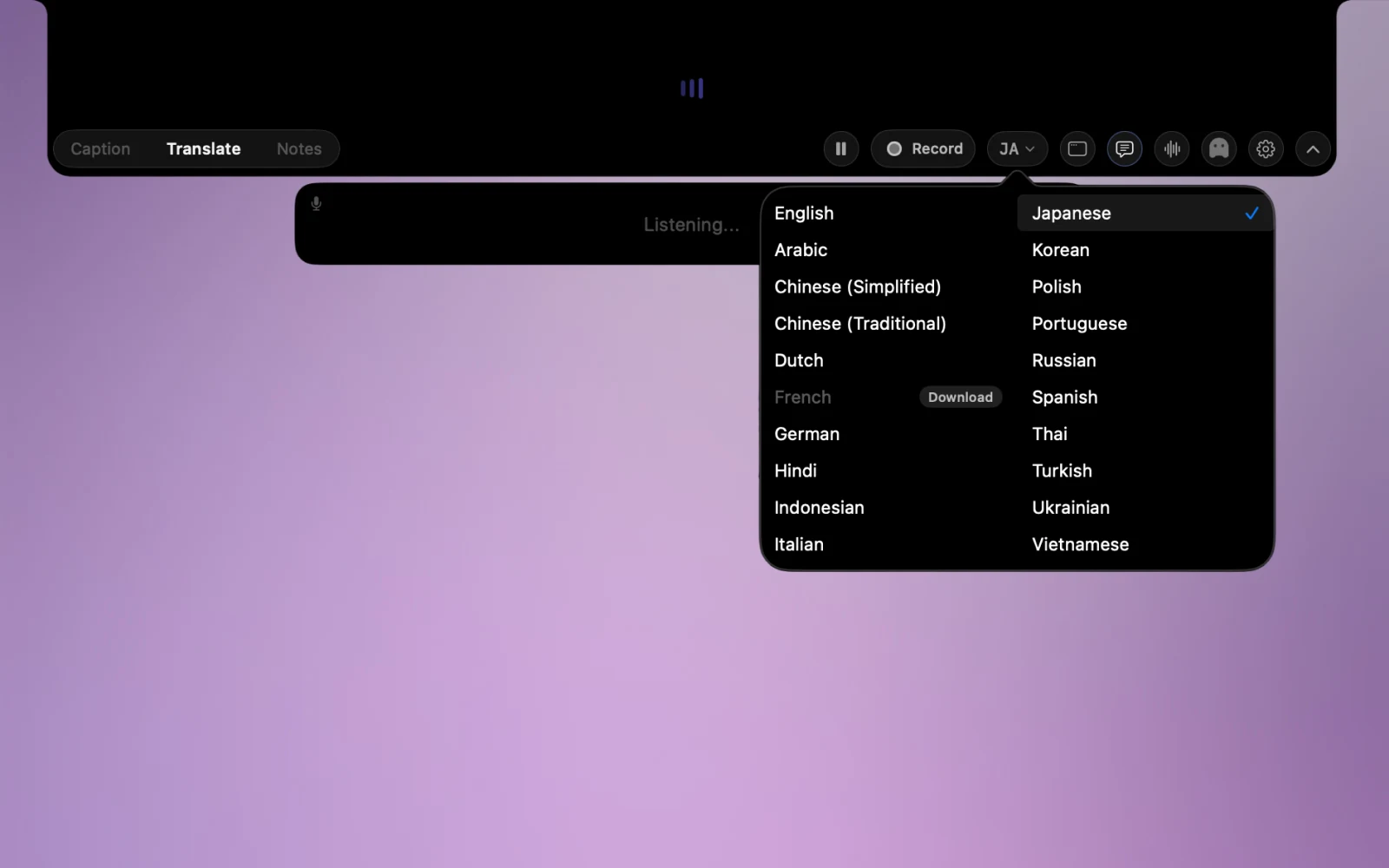Select Arabic from the language list

click(888, 250)
